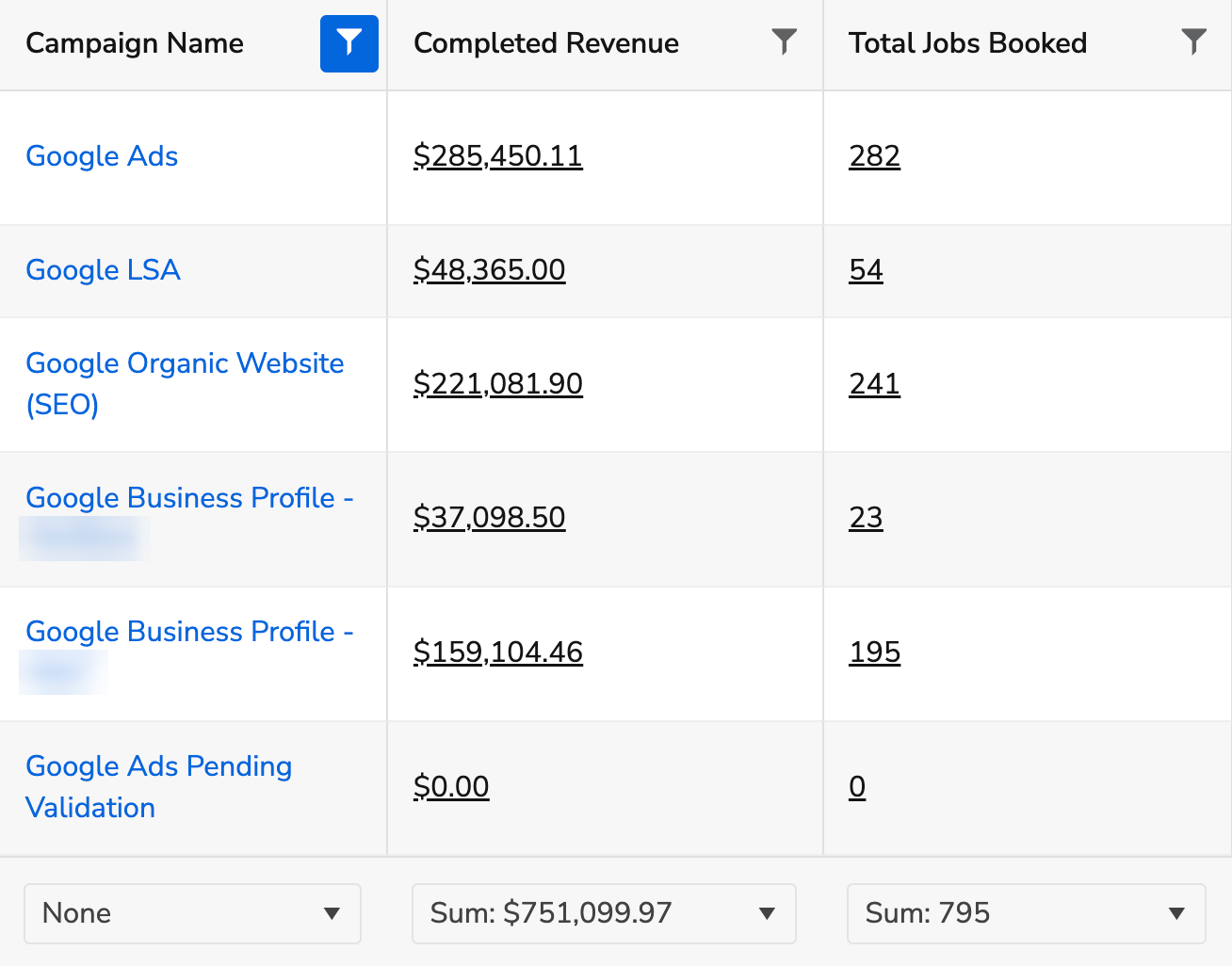Open the Google Ads campaign link in the first row
Viewport: 1232px width, 966px height.
coord(102,156)
